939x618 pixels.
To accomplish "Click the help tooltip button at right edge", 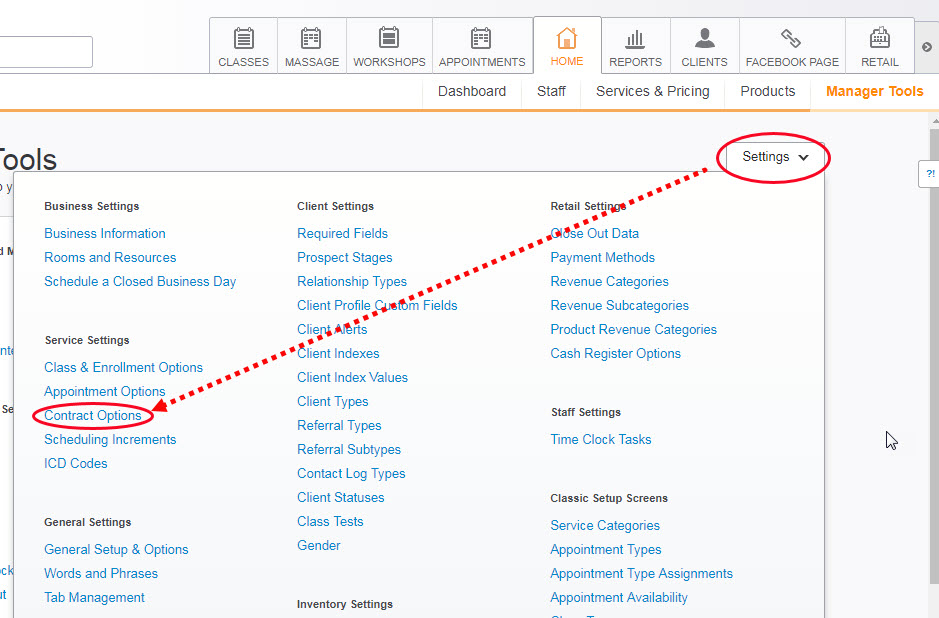I will (930, 174).
